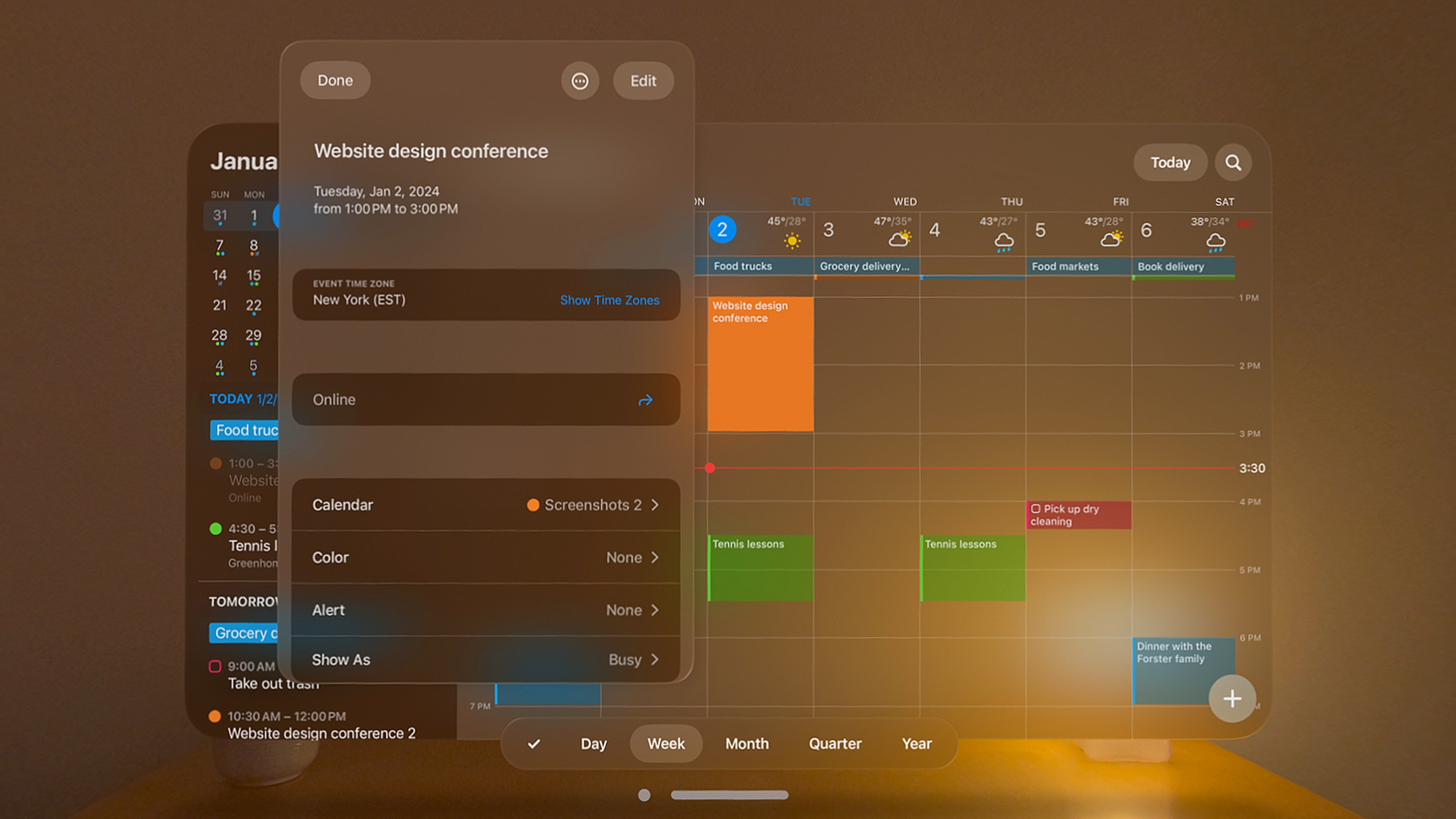The height and width of the screenshot is (819, 1456).
Task: Select the Month tab view
Action: 748,743
